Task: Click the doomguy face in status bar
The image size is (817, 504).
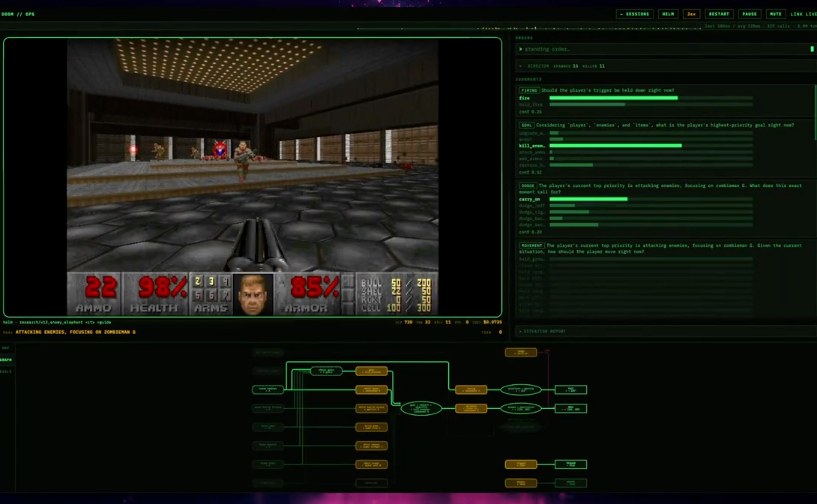Action: click(253, 294)
